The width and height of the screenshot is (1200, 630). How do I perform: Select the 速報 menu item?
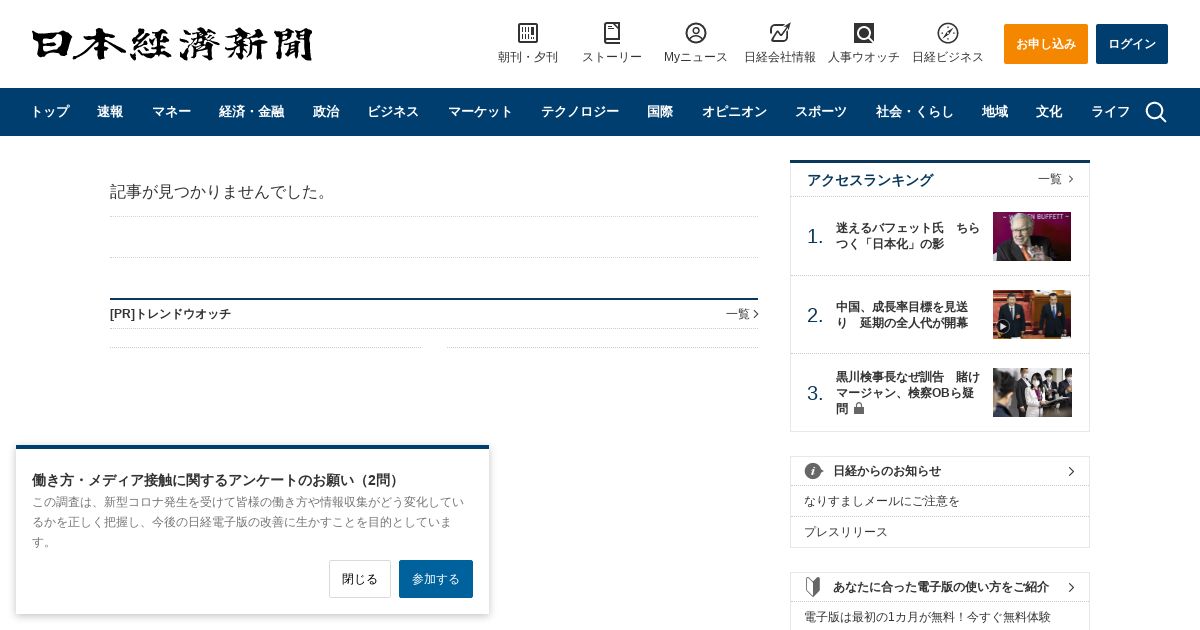[x=110, y=112]
